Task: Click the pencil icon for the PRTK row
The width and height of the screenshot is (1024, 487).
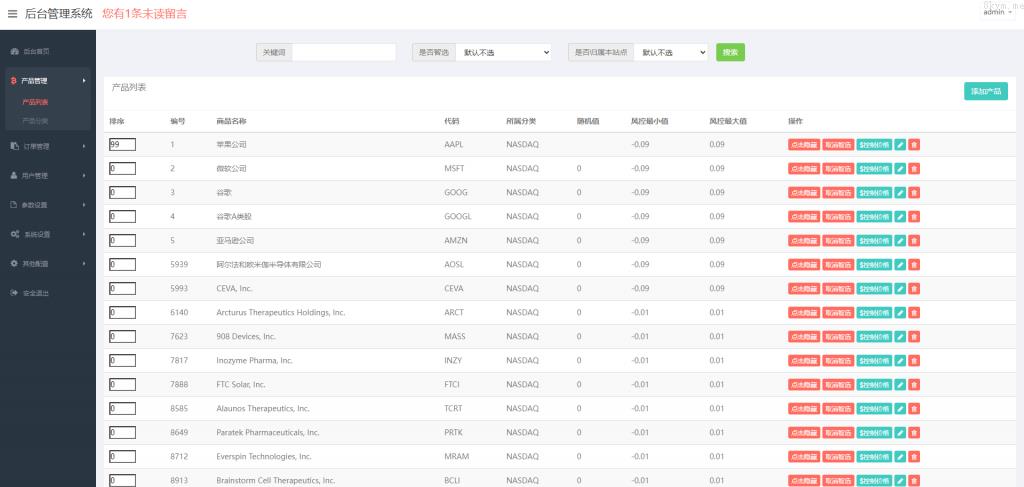Action: coord(900,433)
